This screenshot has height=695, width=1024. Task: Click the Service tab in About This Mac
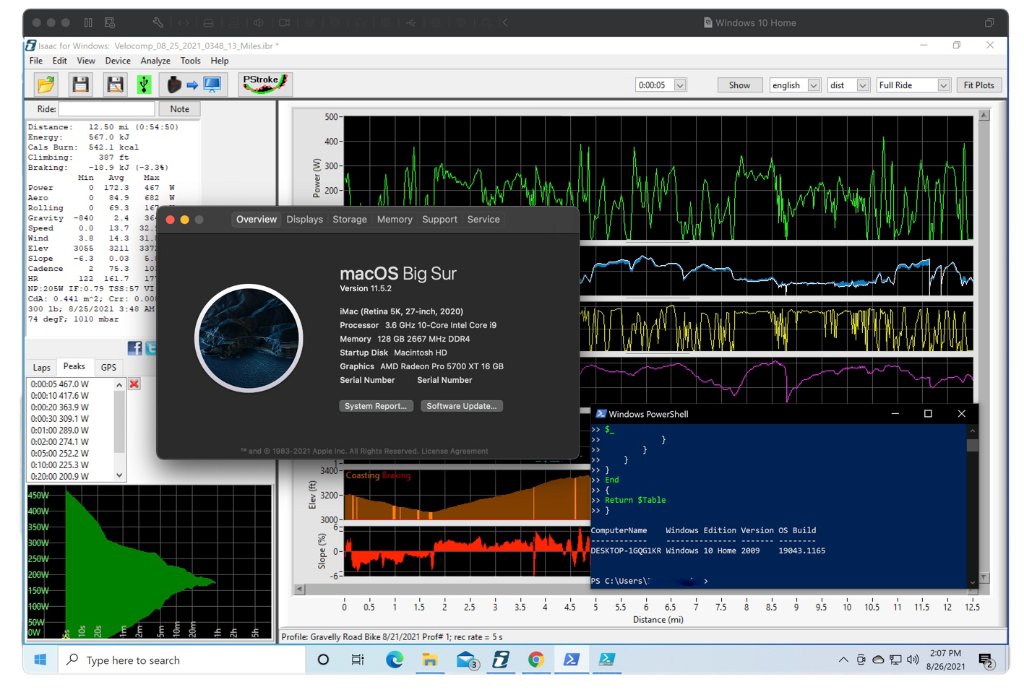tap(483, 219)
